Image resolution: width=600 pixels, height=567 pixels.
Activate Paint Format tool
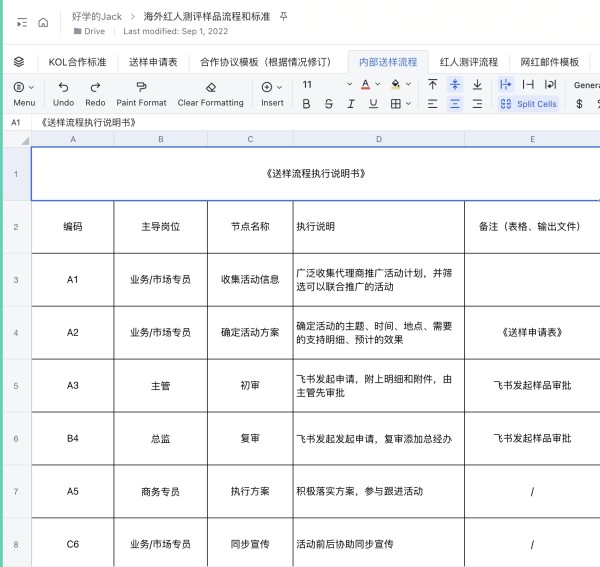coord(141,94)
